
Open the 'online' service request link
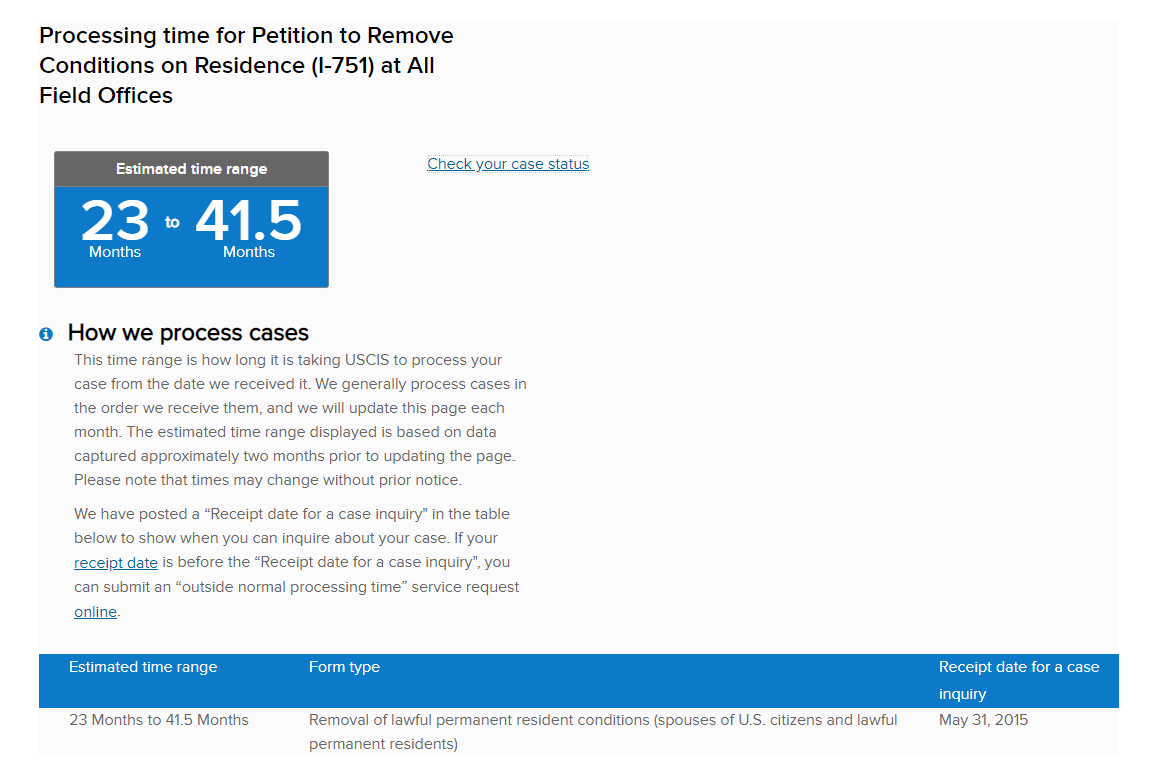point(95,612)
